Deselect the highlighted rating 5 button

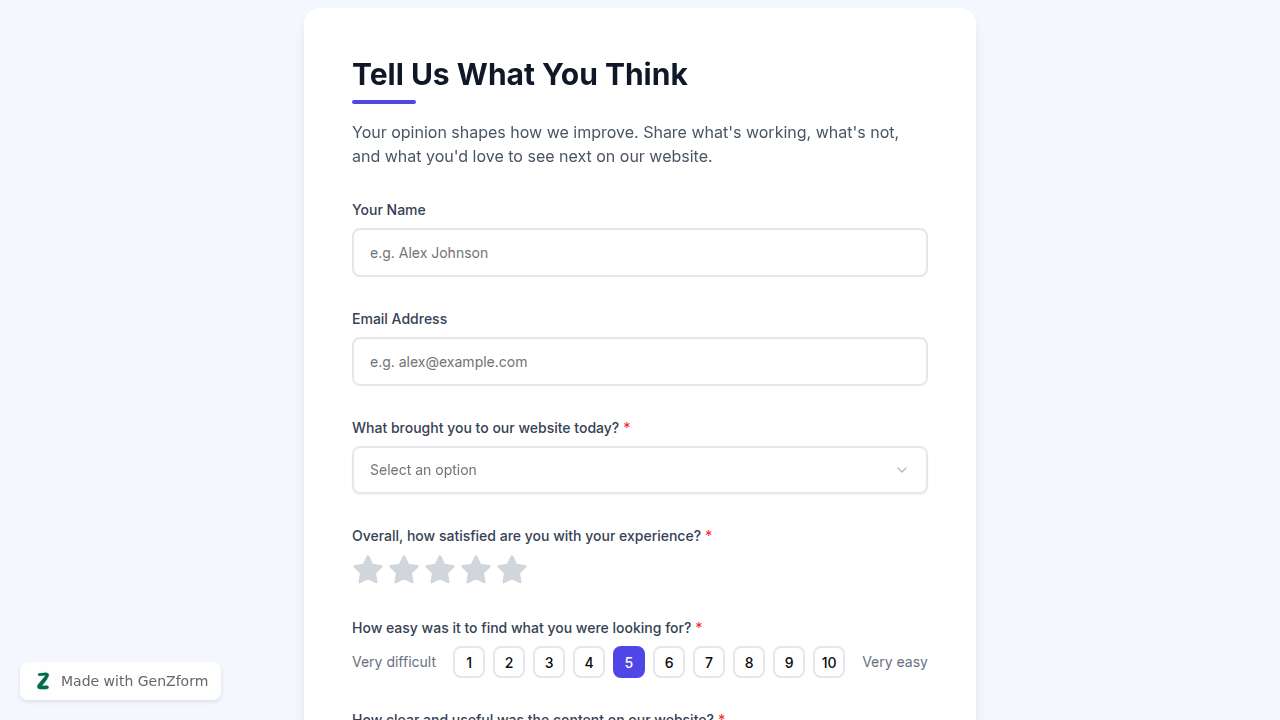(629, 662)
